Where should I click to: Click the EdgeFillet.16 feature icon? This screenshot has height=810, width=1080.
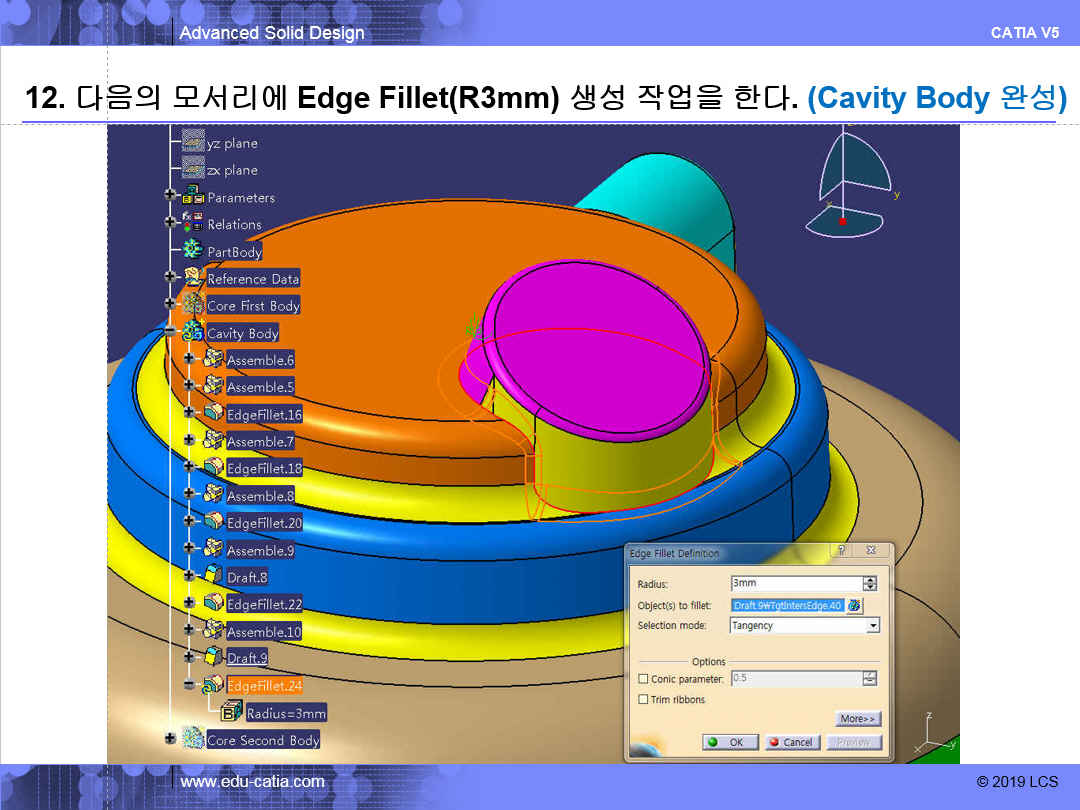pos(213,413)
